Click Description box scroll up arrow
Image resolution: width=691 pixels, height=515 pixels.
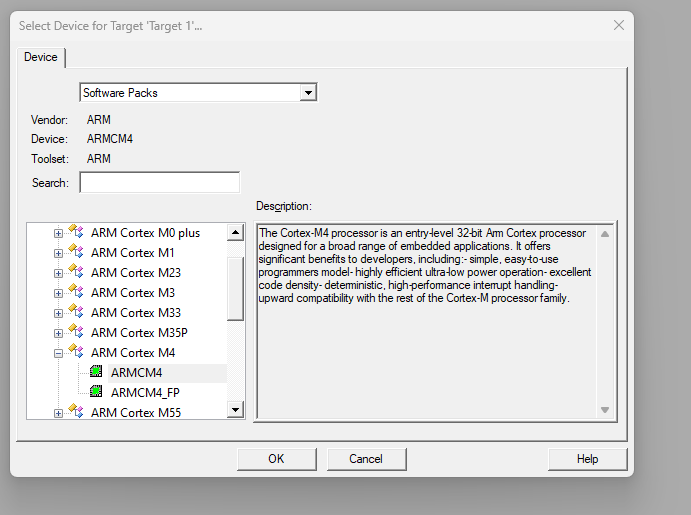(x=605, y=234)
